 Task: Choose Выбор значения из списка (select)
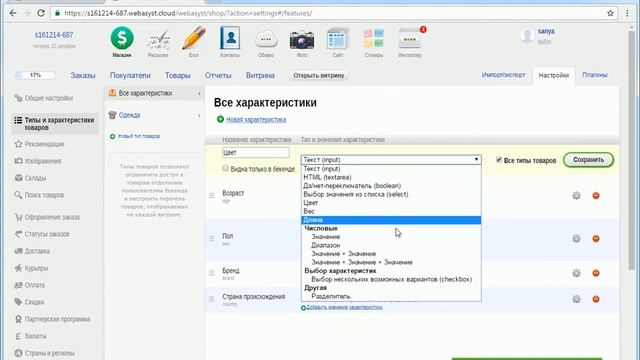(x=391, y=194)
